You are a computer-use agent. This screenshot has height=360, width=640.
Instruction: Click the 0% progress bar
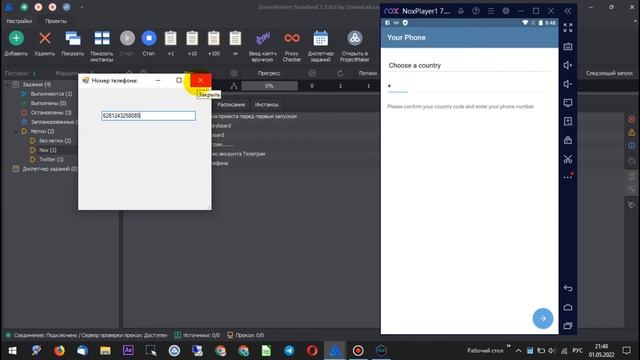point(269,86)
